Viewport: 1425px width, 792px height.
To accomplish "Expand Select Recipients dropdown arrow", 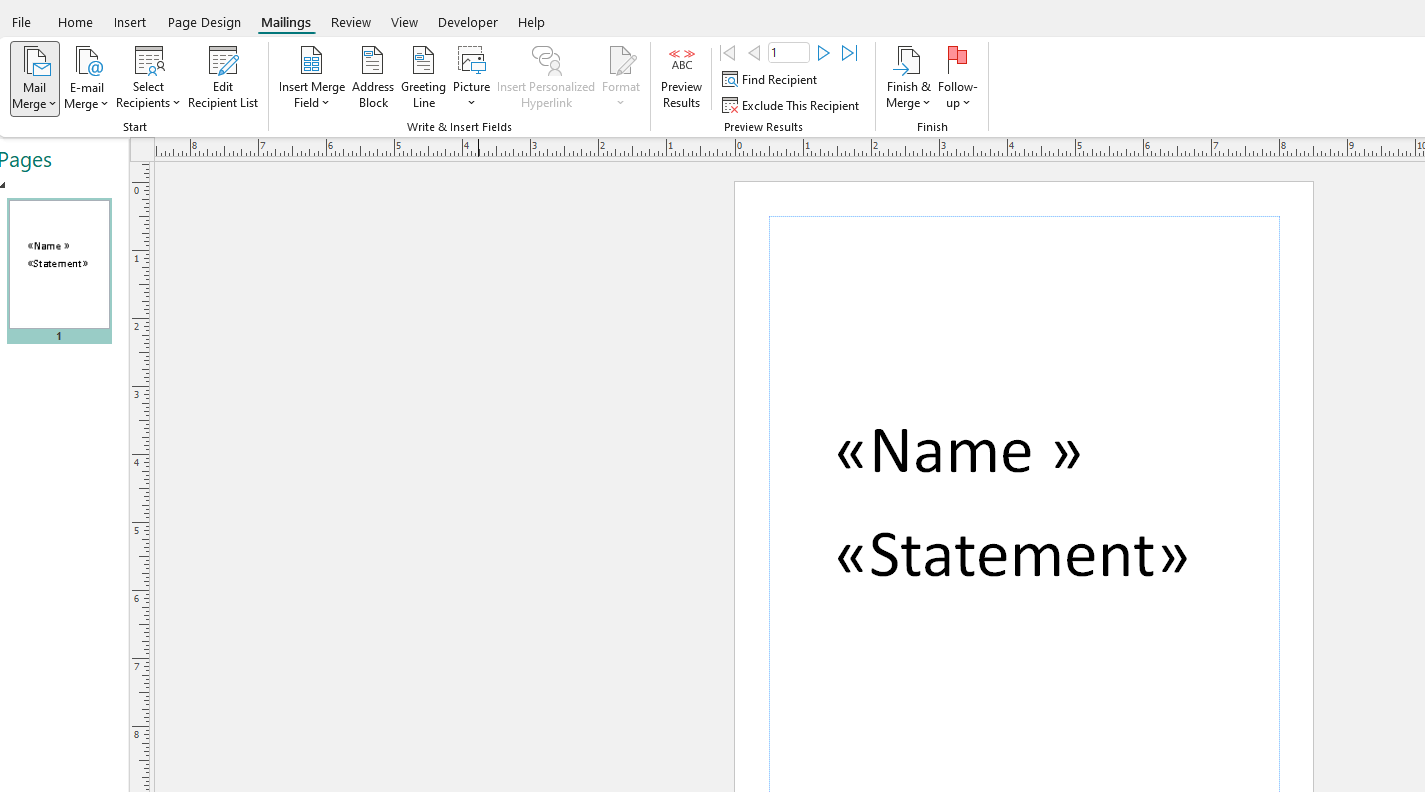I will (177, 103).
